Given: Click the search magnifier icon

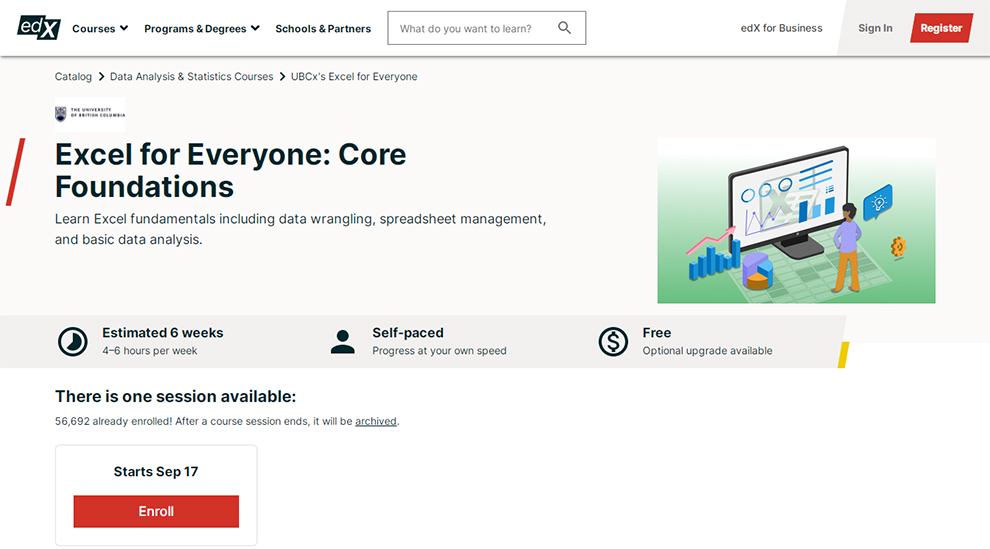Looking at the screenshot, I should coord(564,28).
